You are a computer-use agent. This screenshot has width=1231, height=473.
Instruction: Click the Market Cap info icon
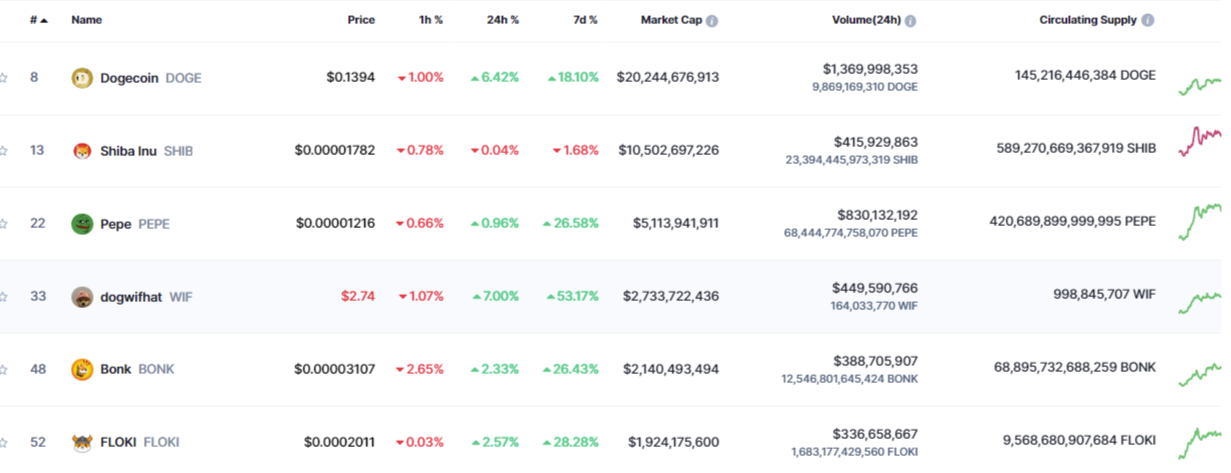click(712, 20)
